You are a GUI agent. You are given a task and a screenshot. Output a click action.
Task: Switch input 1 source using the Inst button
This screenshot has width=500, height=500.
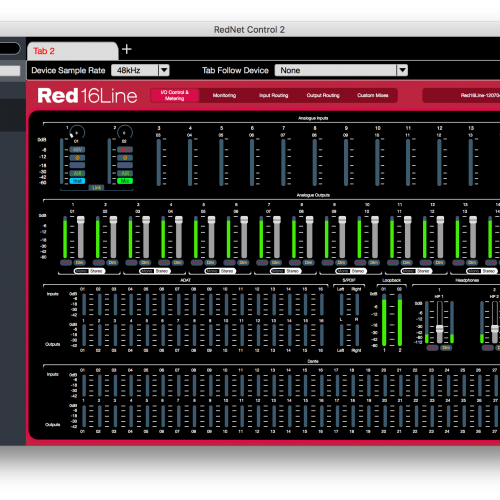[77, 181]
